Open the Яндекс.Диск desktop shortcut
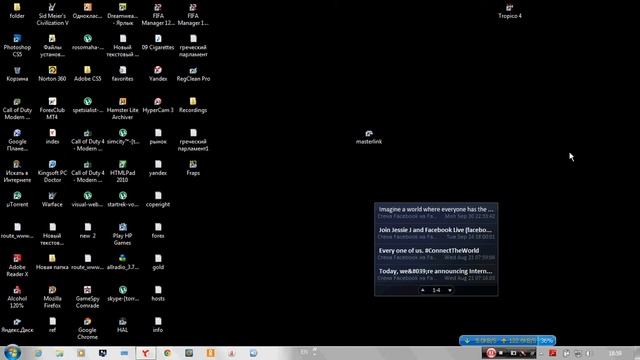The height and width of the screenshot is (360, 640). 17,325
